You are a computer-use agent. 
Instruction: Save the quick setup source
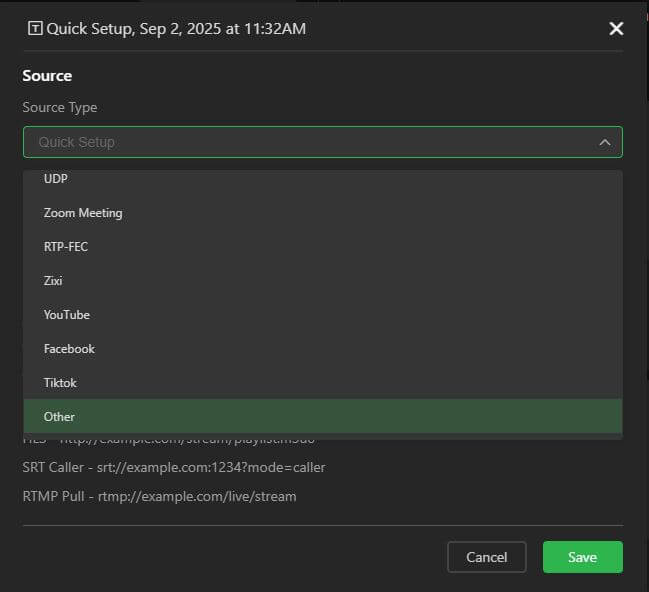click(x=582, y=557)
